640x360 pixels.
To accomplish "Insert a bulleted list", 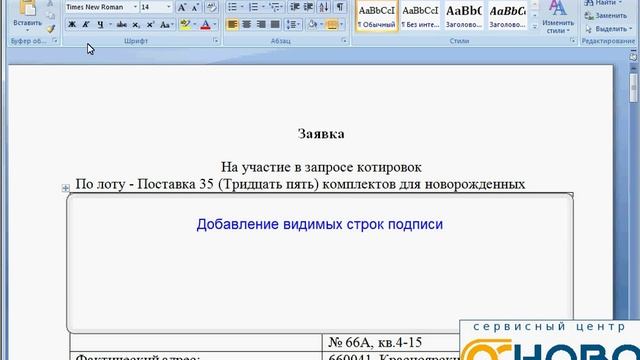I will pyautogui.click(x=232, y=7).
